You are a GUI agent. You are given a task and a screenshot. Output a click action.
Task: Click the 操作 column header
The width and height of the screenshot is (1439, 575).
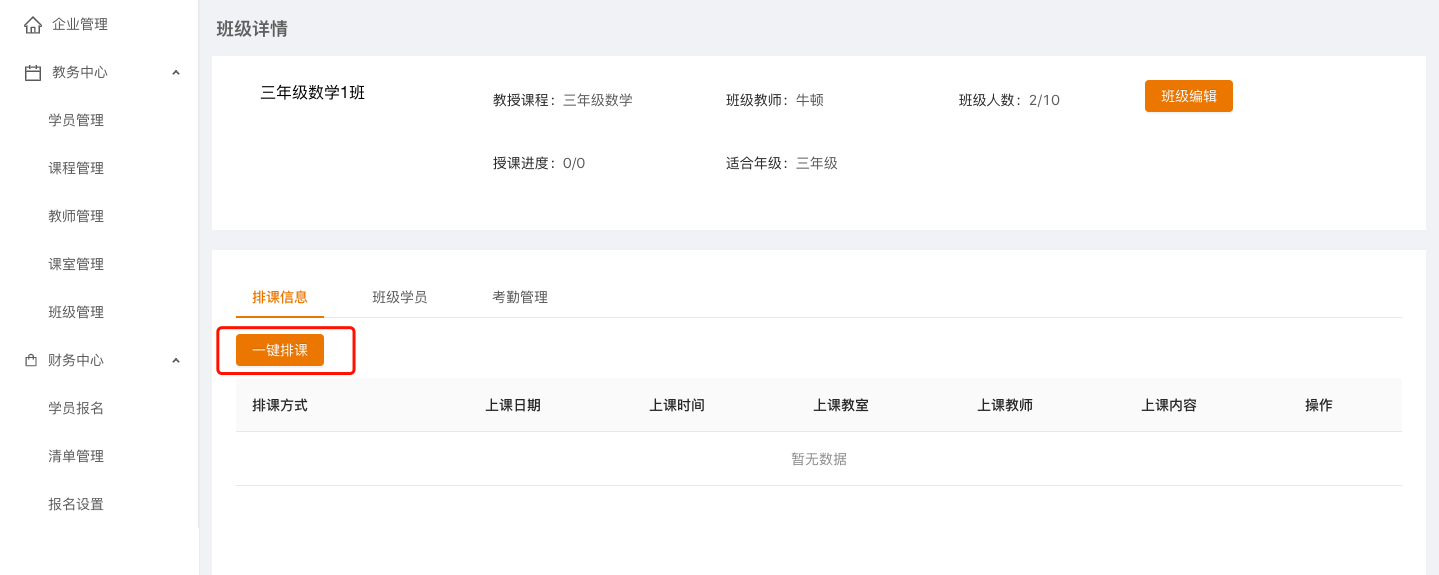[x=1318, y=405]
